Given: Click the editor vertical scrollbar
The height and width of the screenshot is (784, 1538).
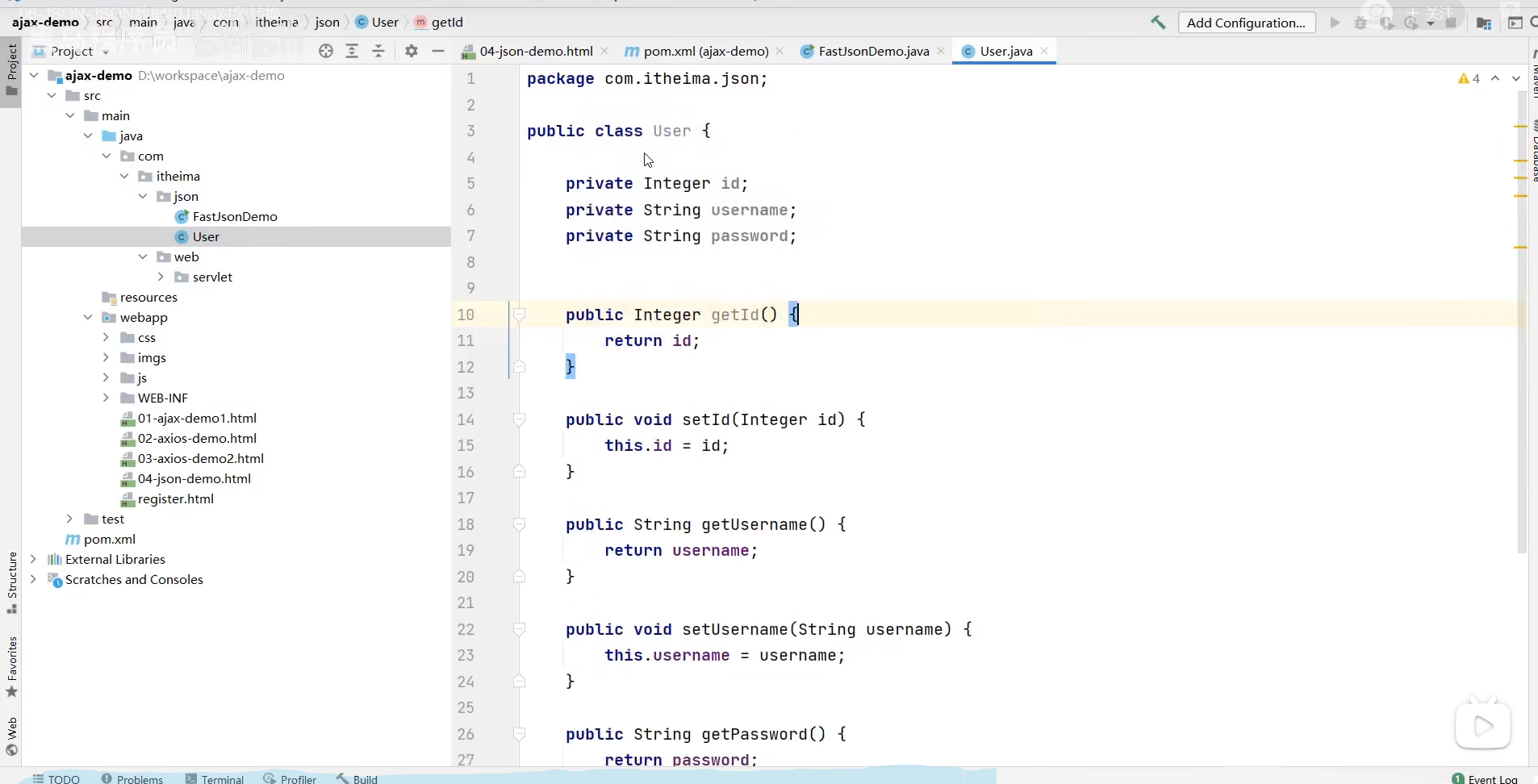Looking at the screenshot, I should tap(1522, 323).
